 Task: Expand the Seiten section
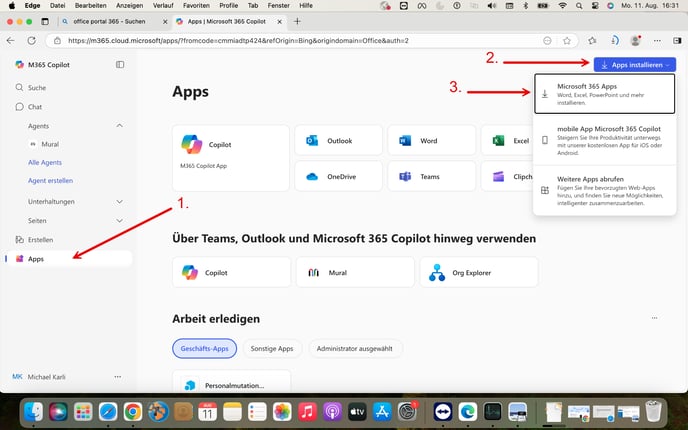coord(119,220)
